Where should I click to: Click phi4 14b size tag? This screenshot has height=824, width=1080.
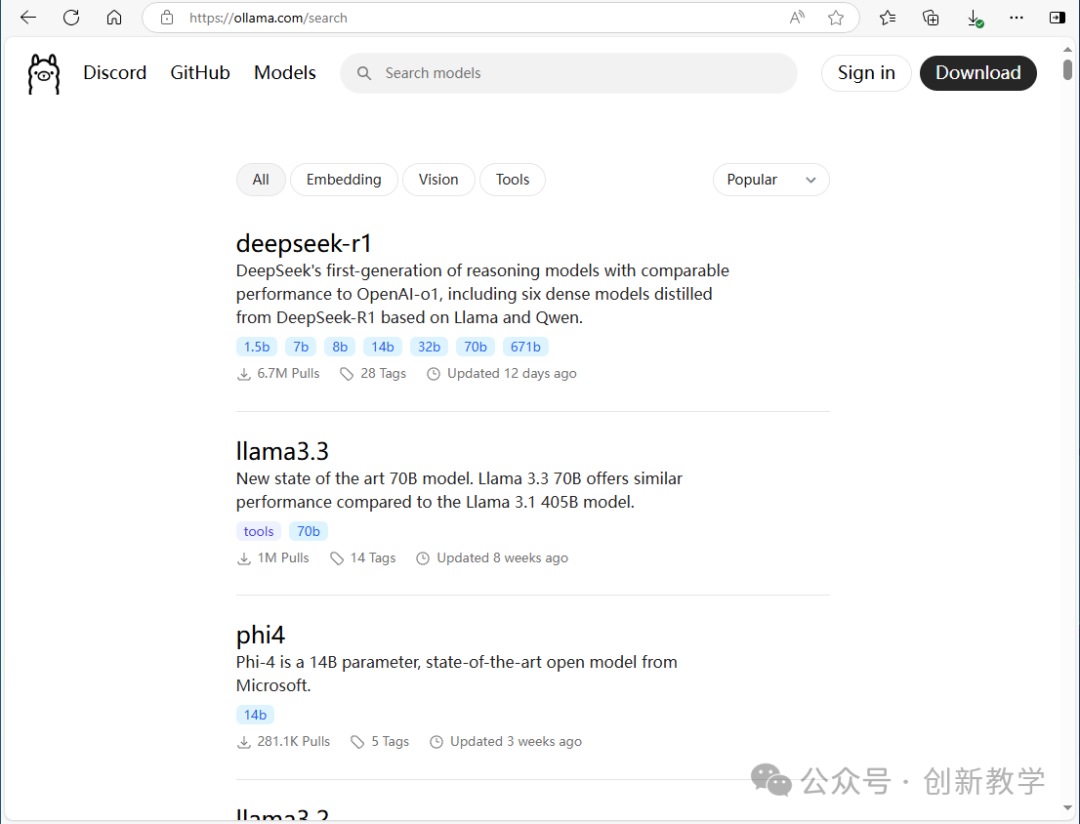click(256, 715)
